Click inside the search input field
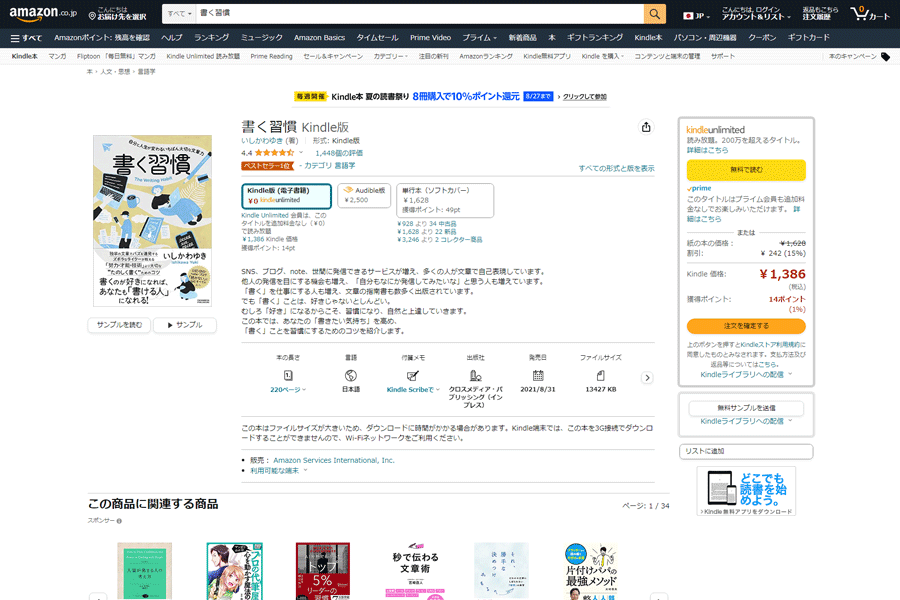 (x=400, y=15)
